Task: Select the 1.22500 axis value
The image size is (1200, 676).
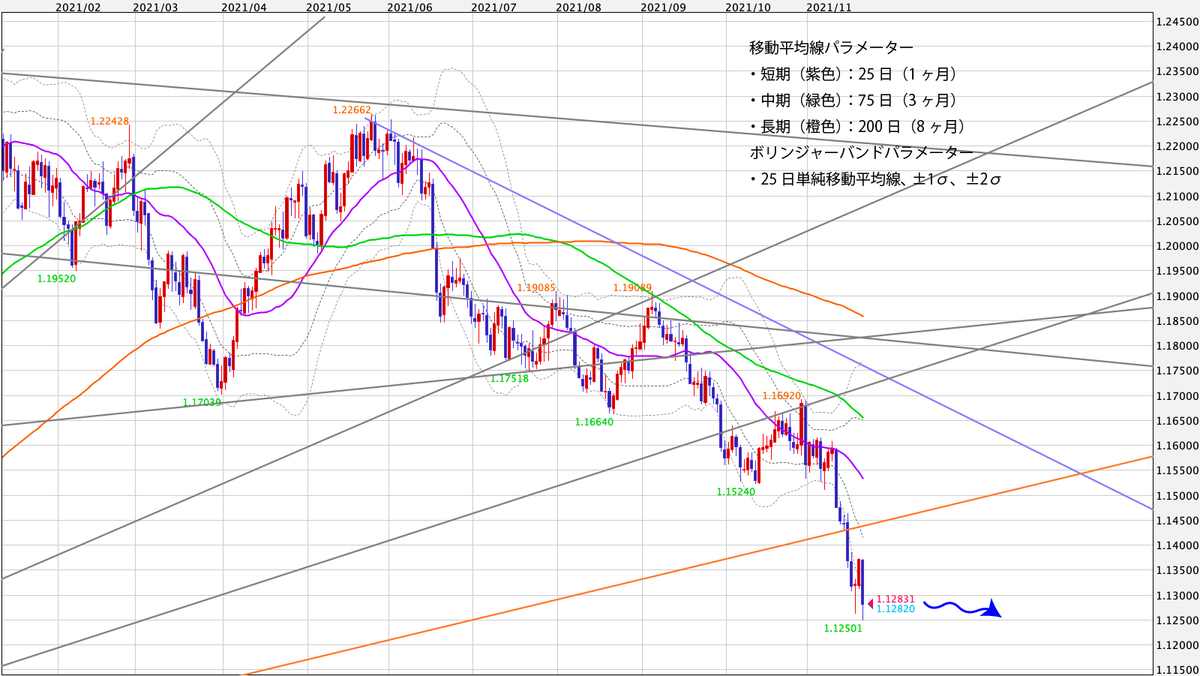Action: (x=1176, y=122)
